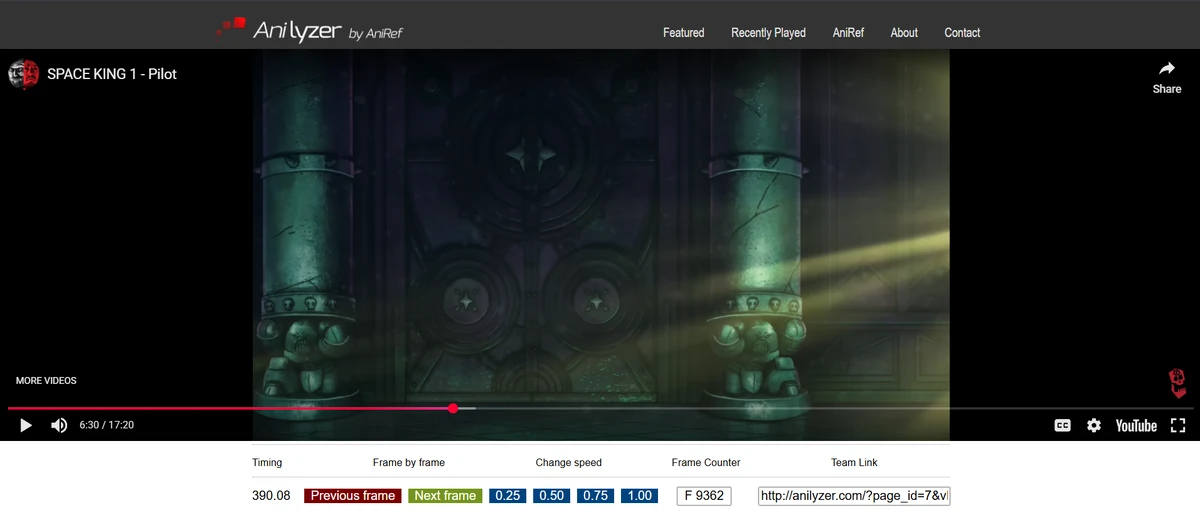Image resolution: width=1200 pixels, height=515 pixels.
Task: Click the Frame by frame label
Action: 408,463
